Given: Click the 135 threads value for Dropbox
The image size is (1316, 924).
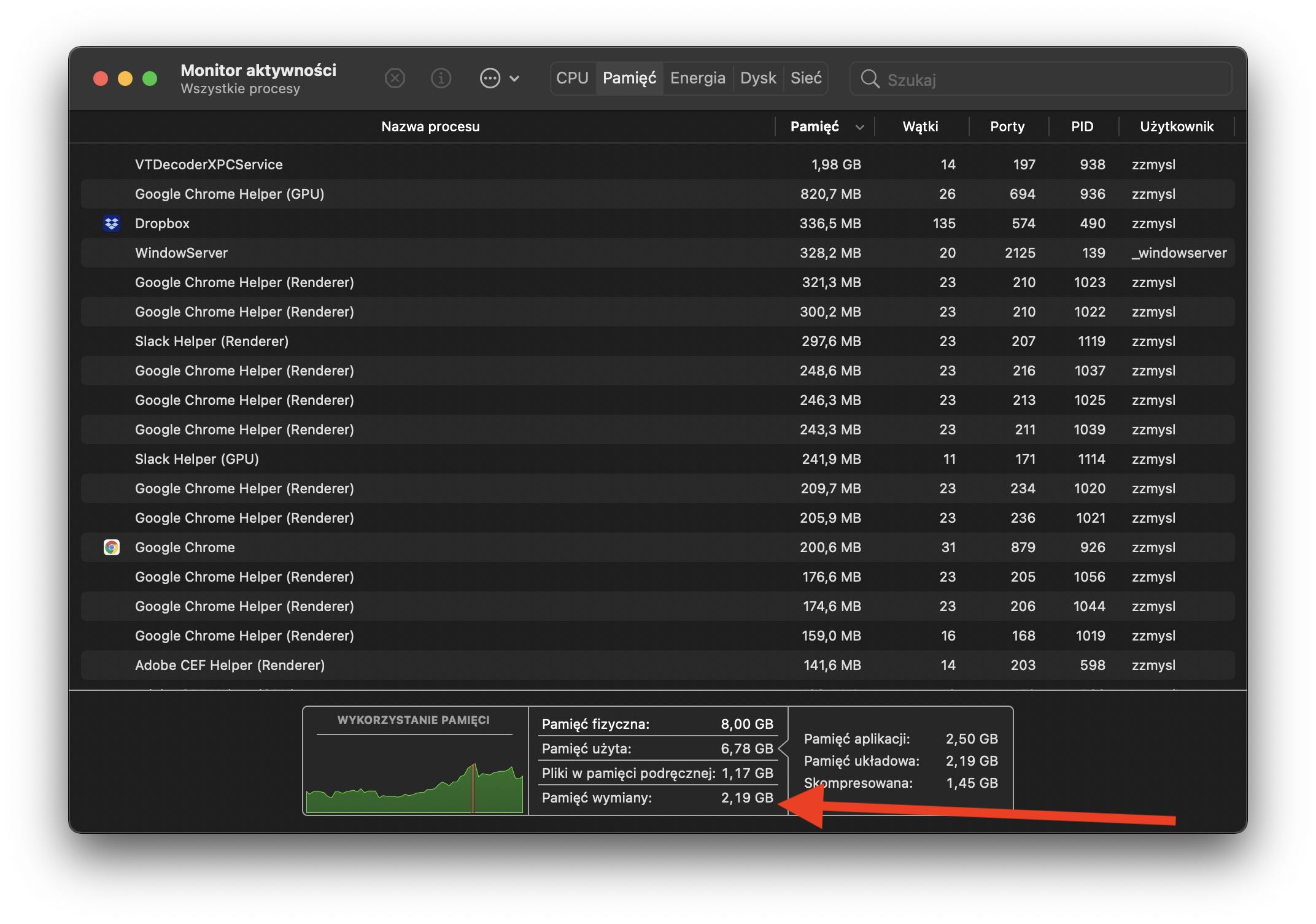Looking at the screenshot, I should click(944, 223).
